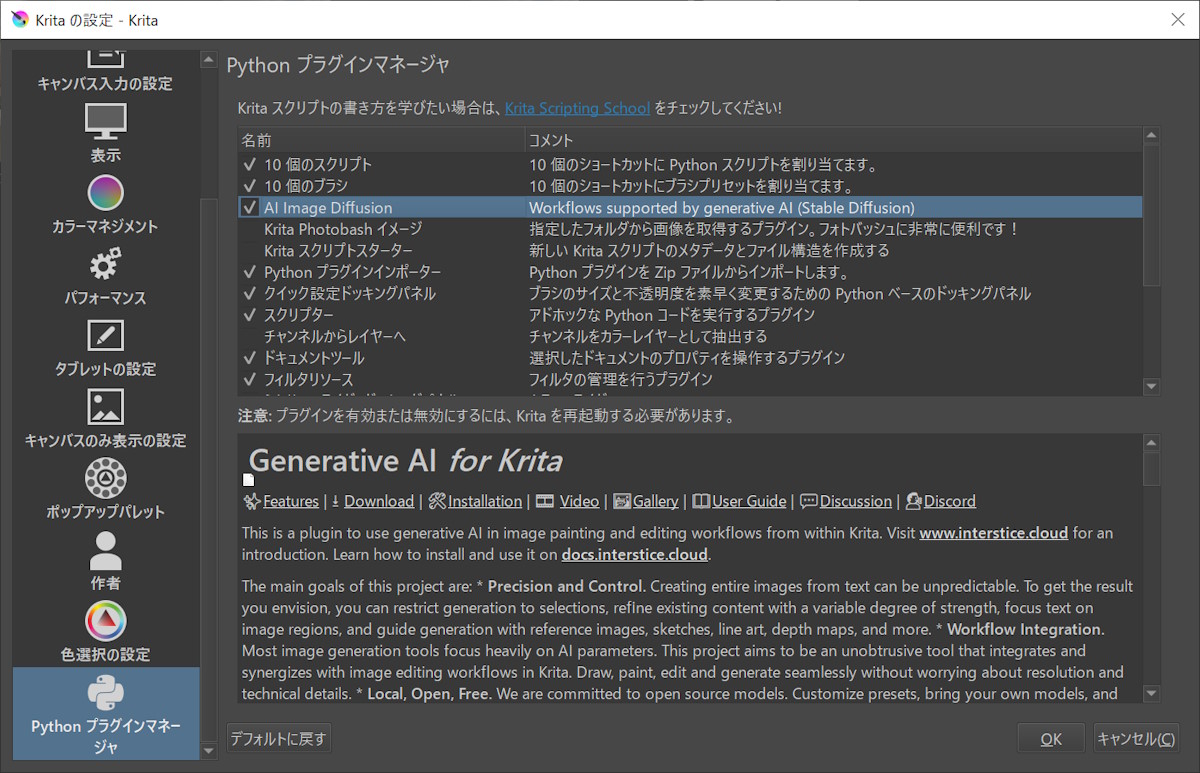Screen dimensions: 1200x773
Task: Disable the Python プラグインインポーター checkbox
Action: pyautogui.click(x=250, y=272)
